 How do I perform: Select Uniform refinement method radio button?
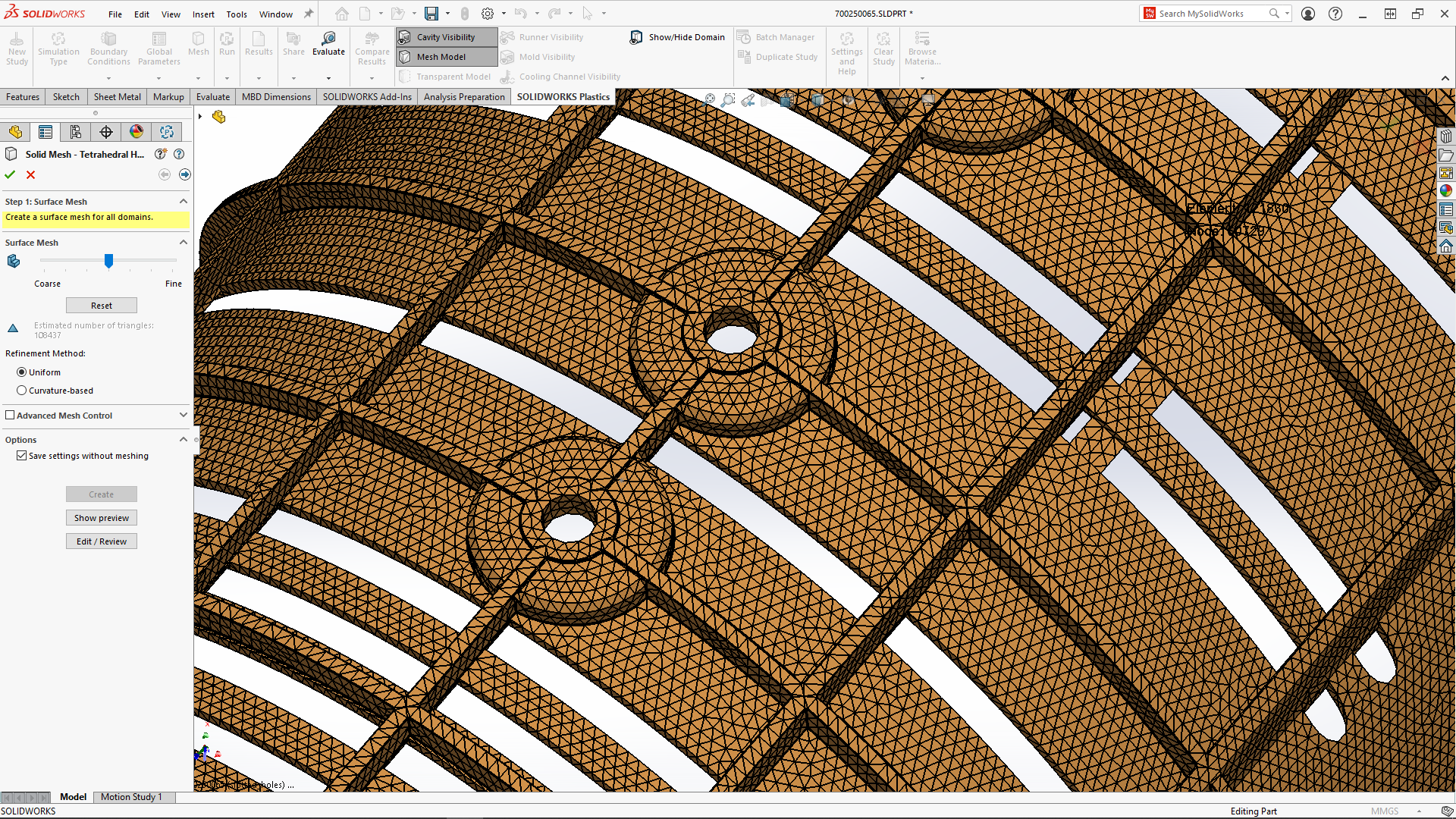[x=22, y=371]
